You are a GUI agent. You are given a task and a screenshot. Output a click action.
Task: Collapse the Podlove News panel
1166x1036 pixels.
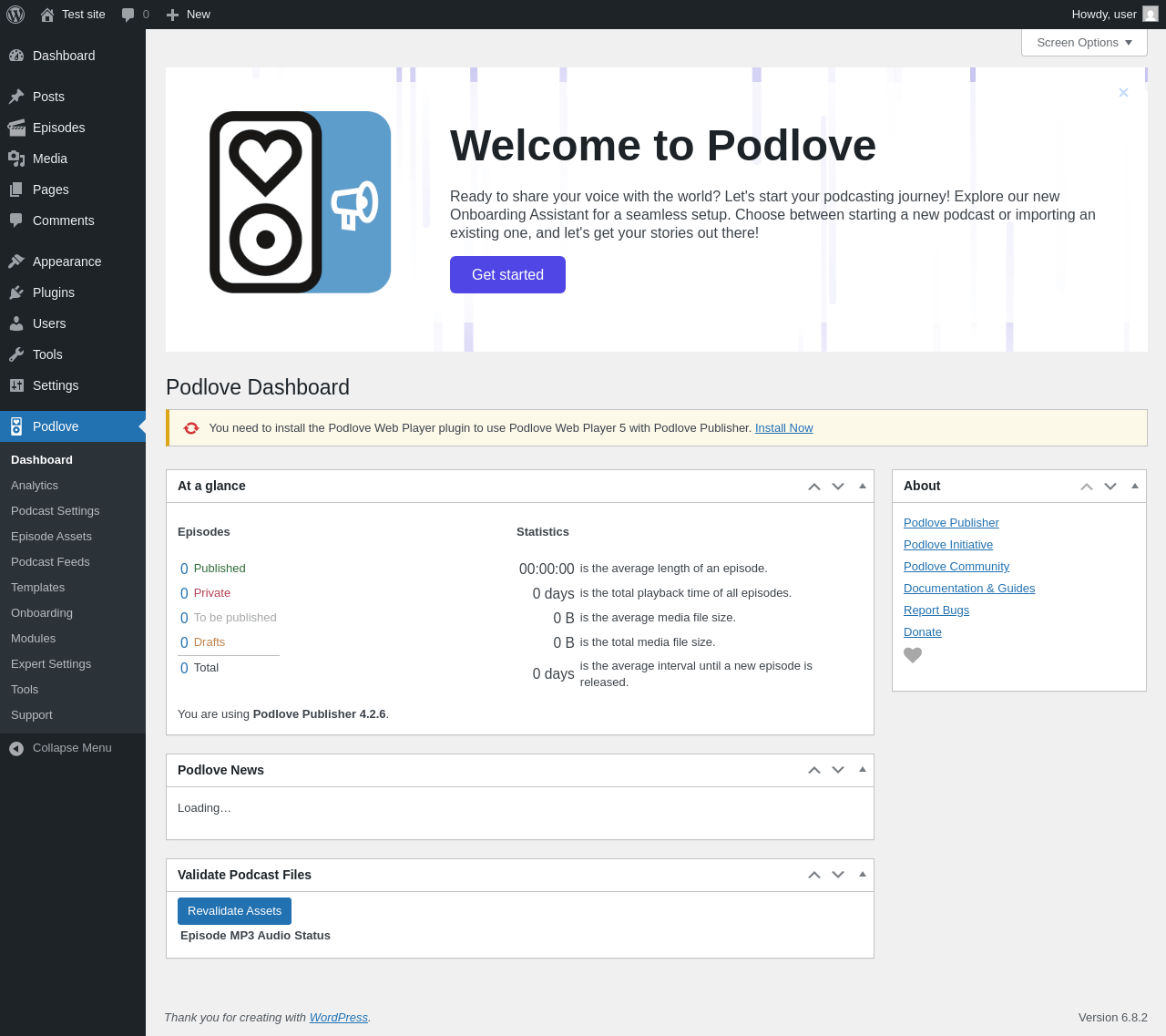coord(863,770)
